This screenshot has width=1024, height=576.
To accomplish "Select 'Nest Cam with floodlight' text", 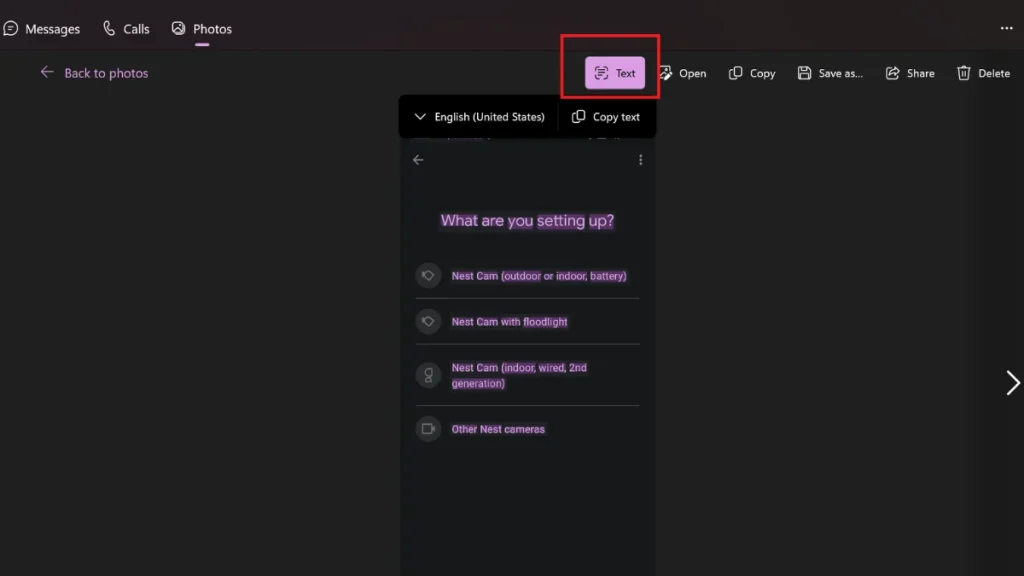I will [509, 322].
